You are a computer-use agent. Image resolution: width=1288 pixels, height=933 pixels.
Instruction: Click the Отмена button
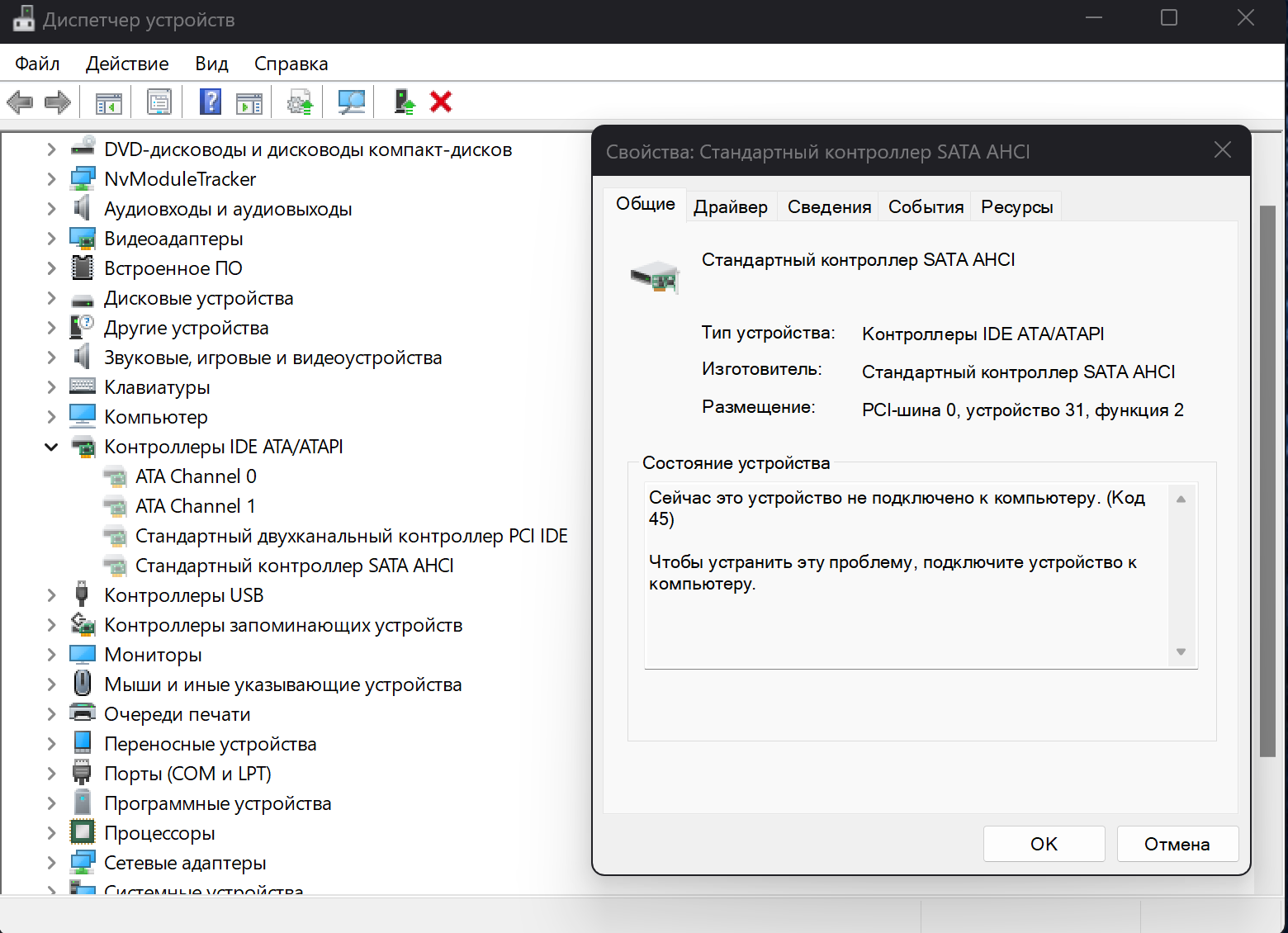(1177, 844)
